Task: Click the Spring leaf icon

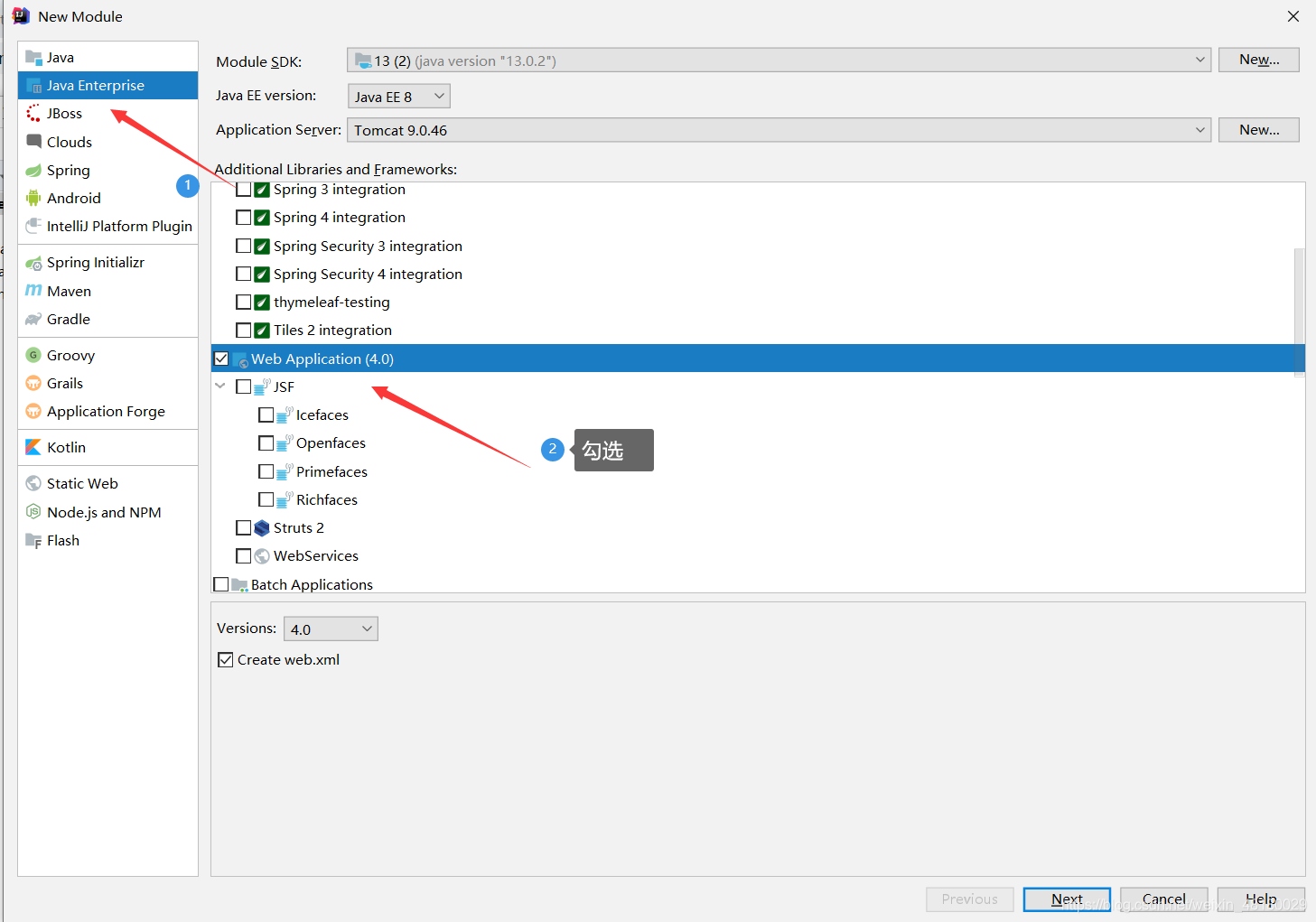Action: coord(33,171)
